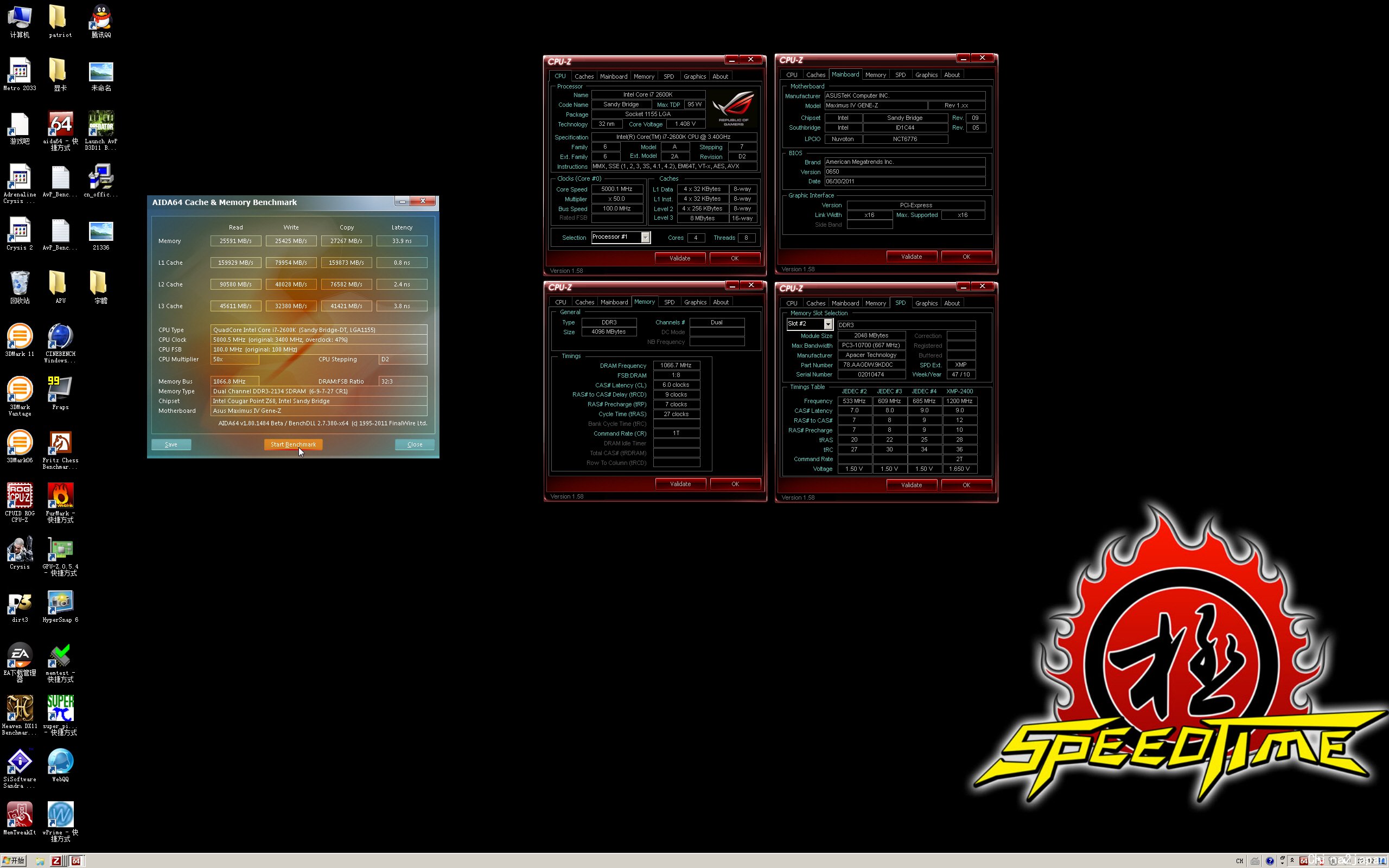1389x868 pixels.
Task: Launch FurMark shortcut icon
Action: pyautogui.click(x=60, y=502)
